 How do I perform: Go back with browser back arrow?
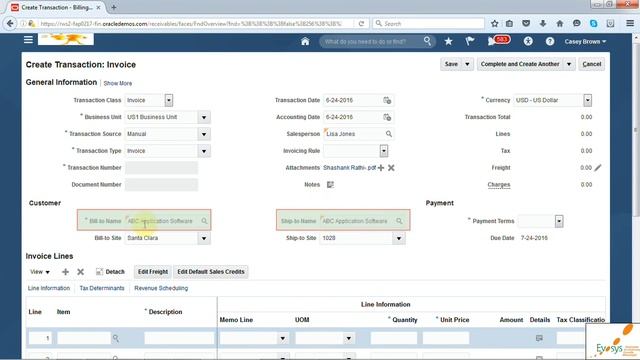pyautogui.click(x=10, y=24)
